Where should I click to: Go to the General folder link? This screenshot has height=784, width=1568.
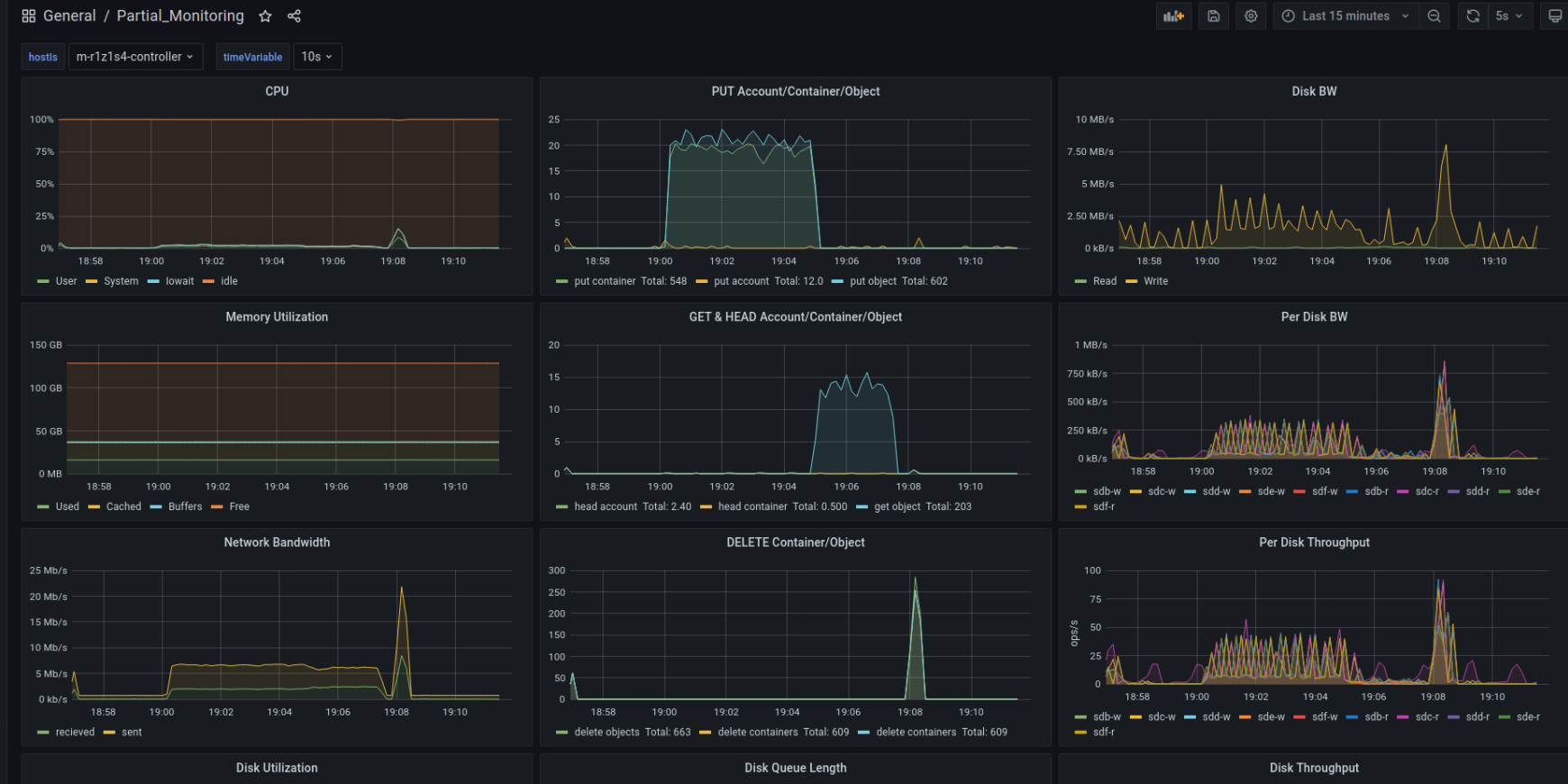(69, 16)
